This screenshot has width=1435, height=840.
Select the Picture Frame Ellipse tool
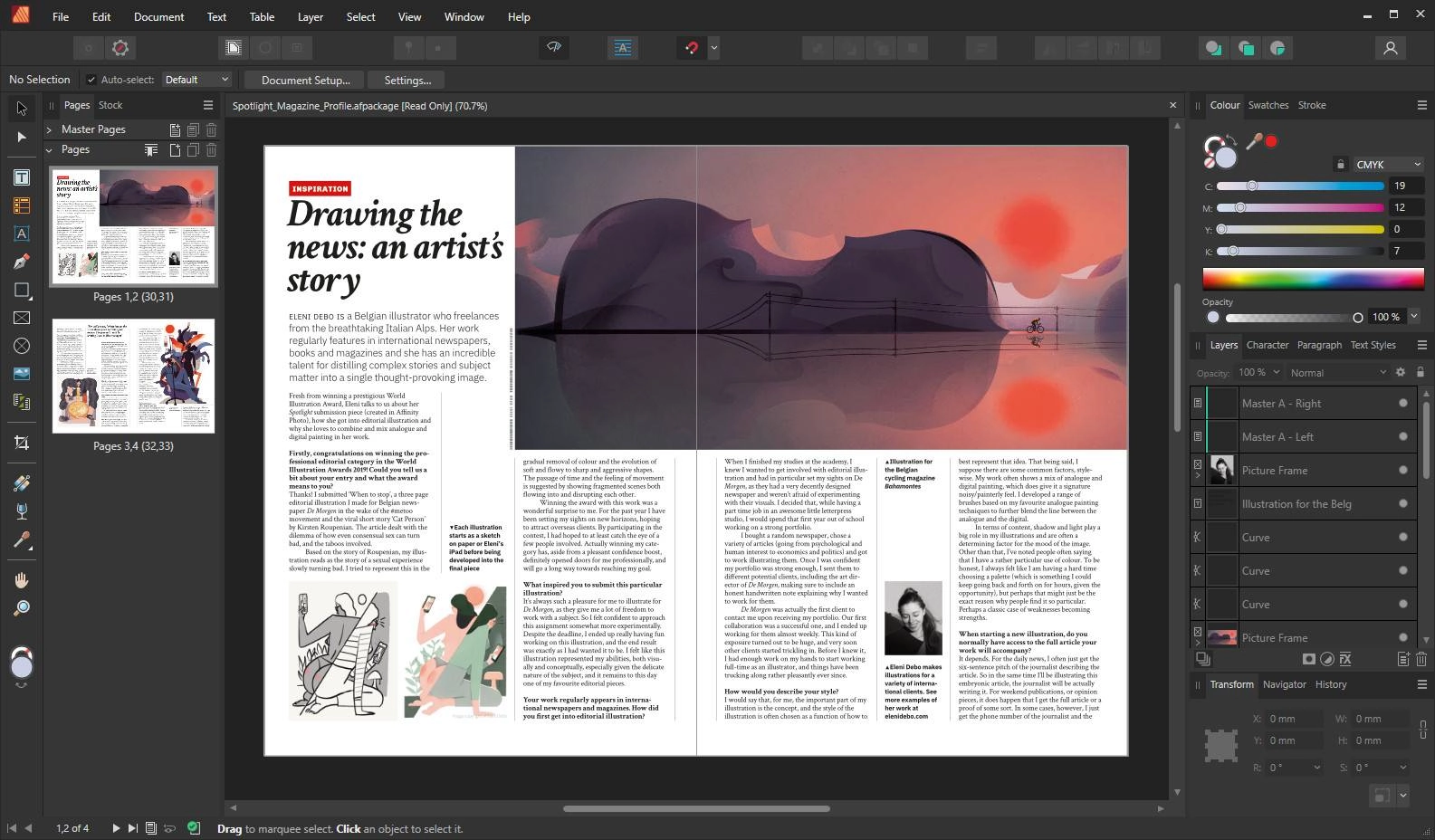[22, 346]
